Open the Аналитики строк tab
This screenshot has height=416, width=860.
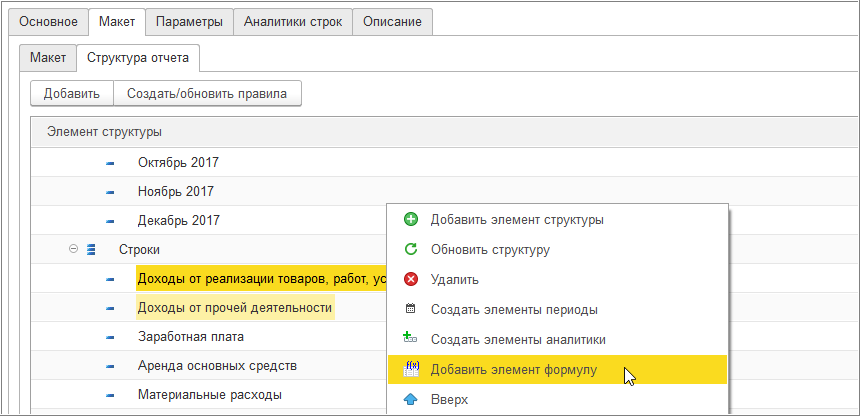tap(293, 22)
